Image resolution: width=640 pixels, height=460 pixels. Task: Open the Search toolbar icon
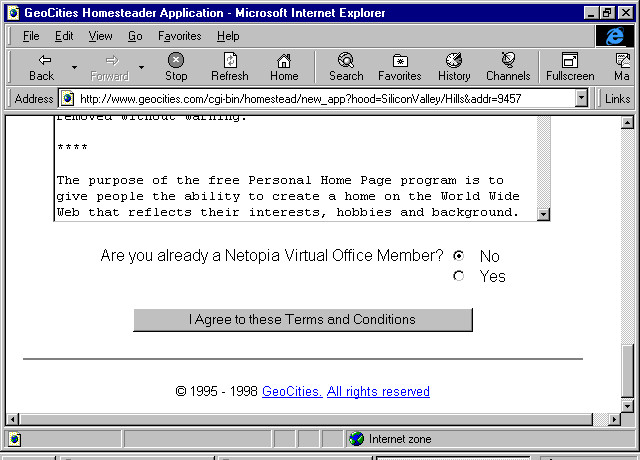(x=346, y=60)
